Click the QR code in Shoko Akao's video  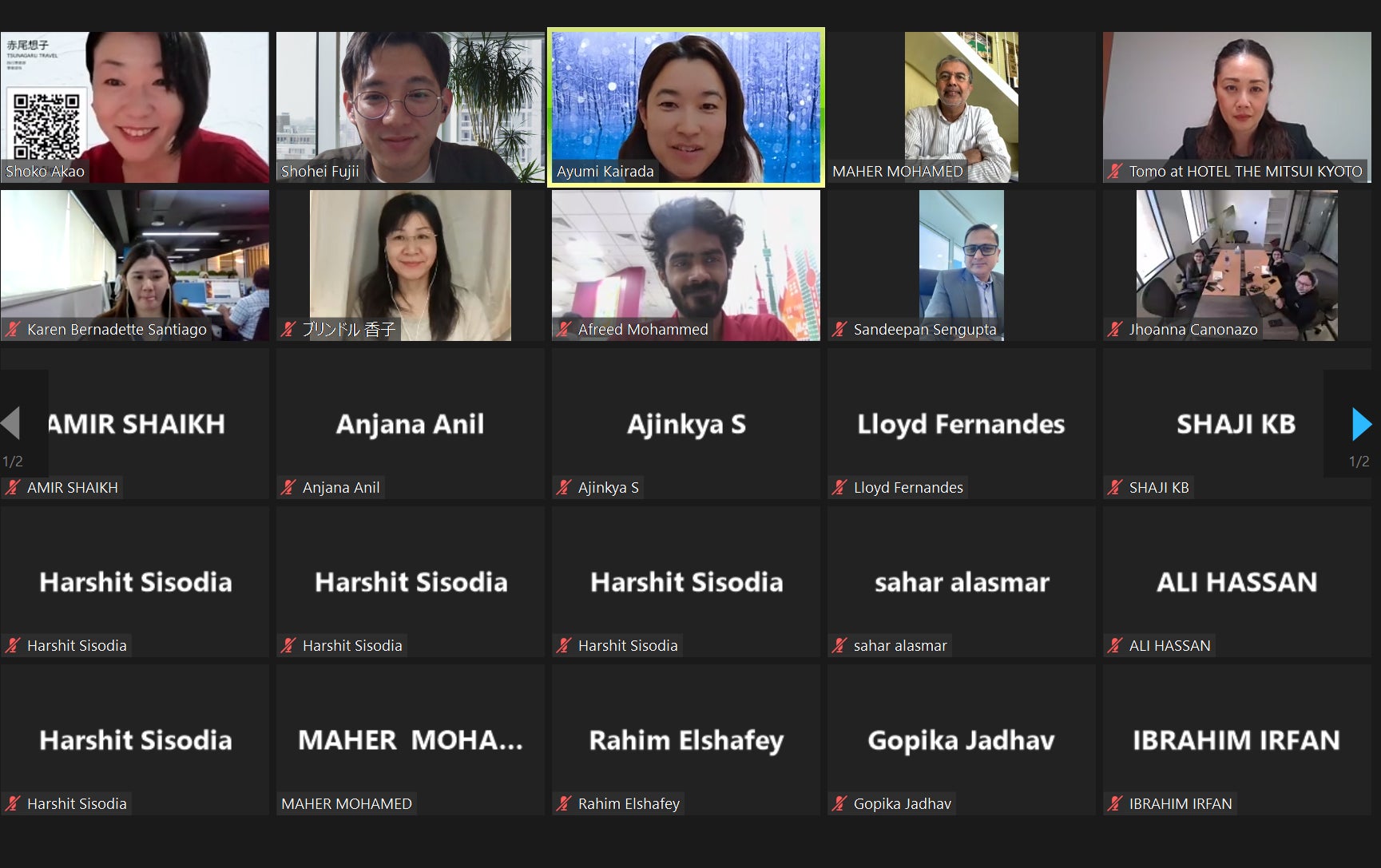(x=46, y=125)
